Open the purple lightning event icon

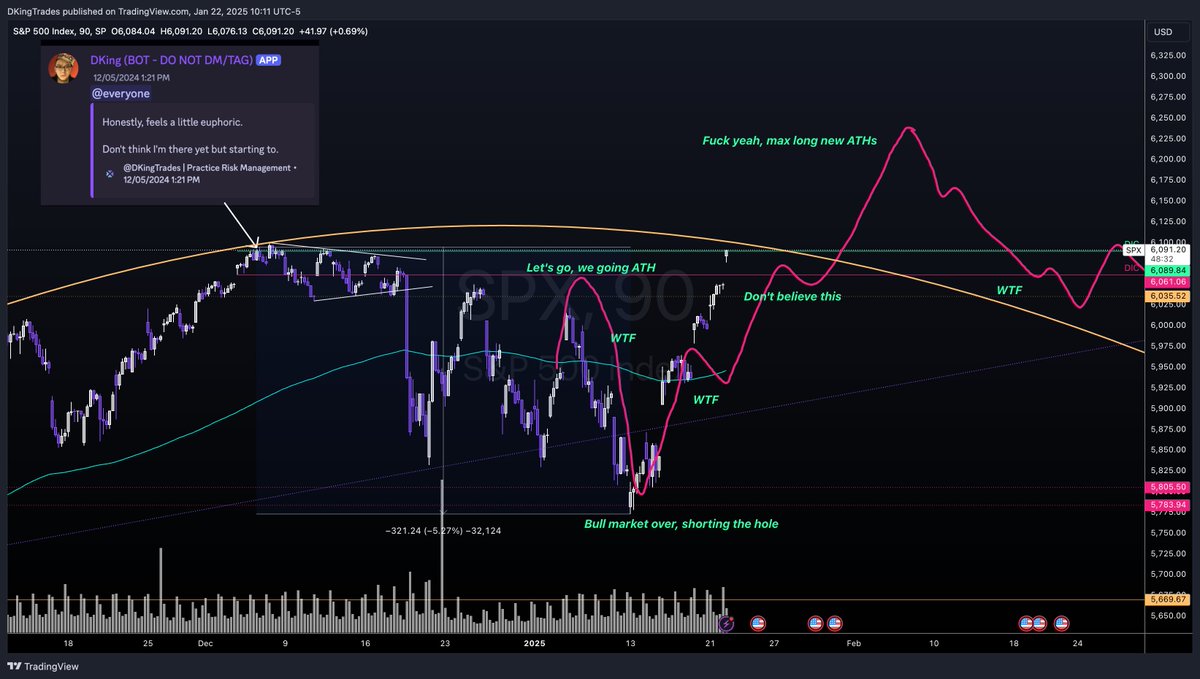coord(727,623)
